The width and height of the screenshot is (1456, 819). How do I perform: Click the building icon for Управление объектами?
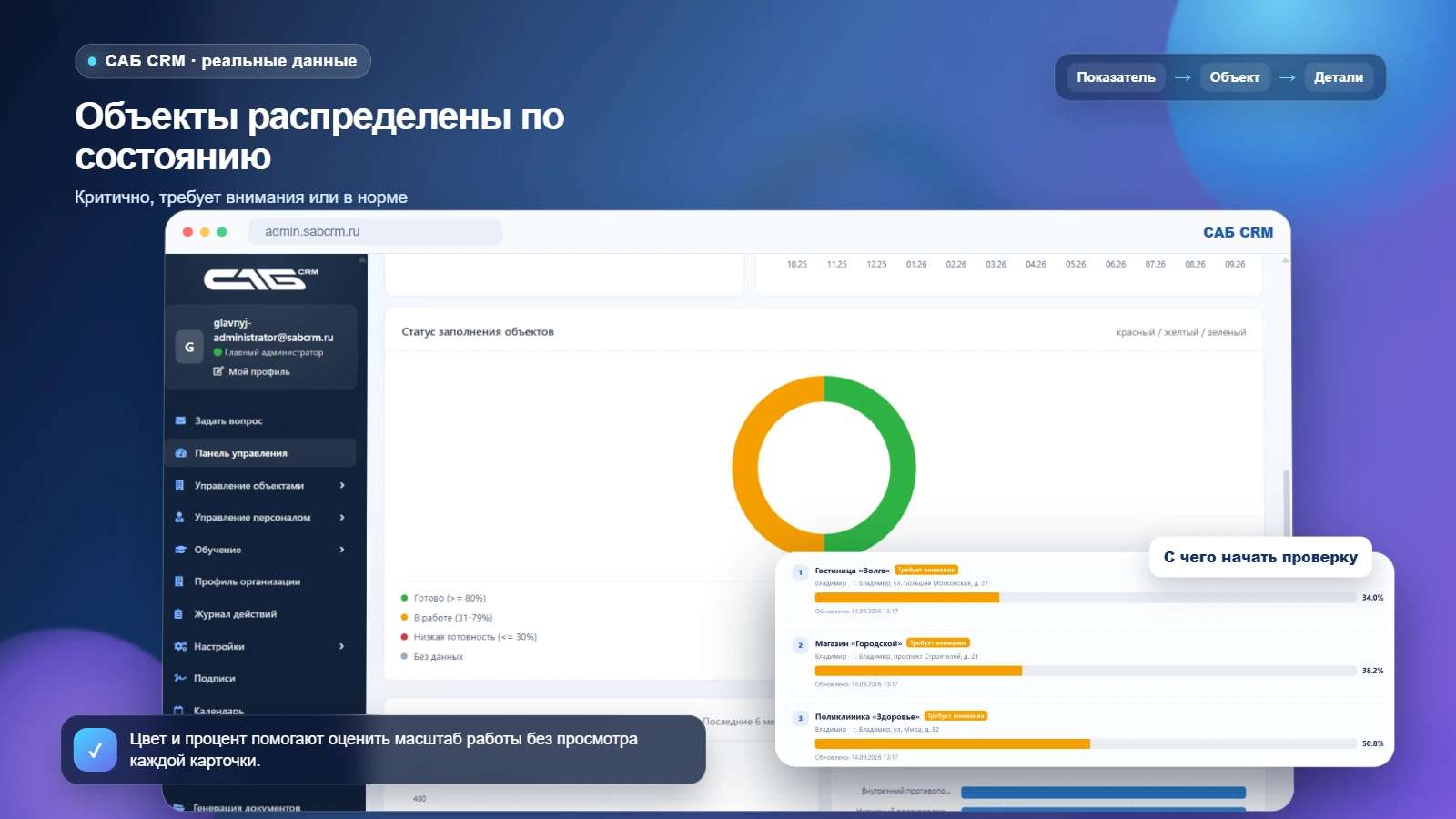tap(179, 485)
